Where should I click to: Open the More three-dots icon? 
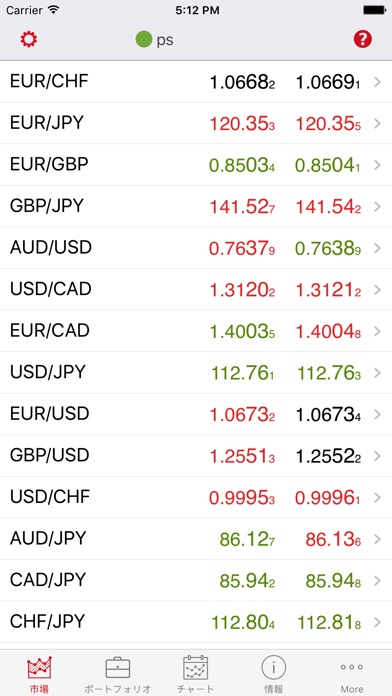tap(352, 667)
